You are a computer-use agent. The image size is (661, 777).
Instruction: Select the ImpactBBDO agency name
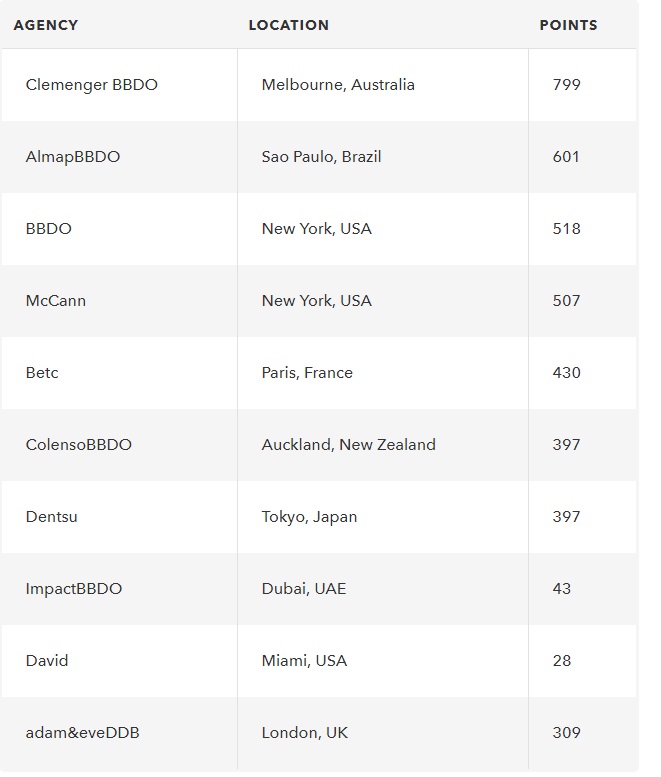coord(74,589)
